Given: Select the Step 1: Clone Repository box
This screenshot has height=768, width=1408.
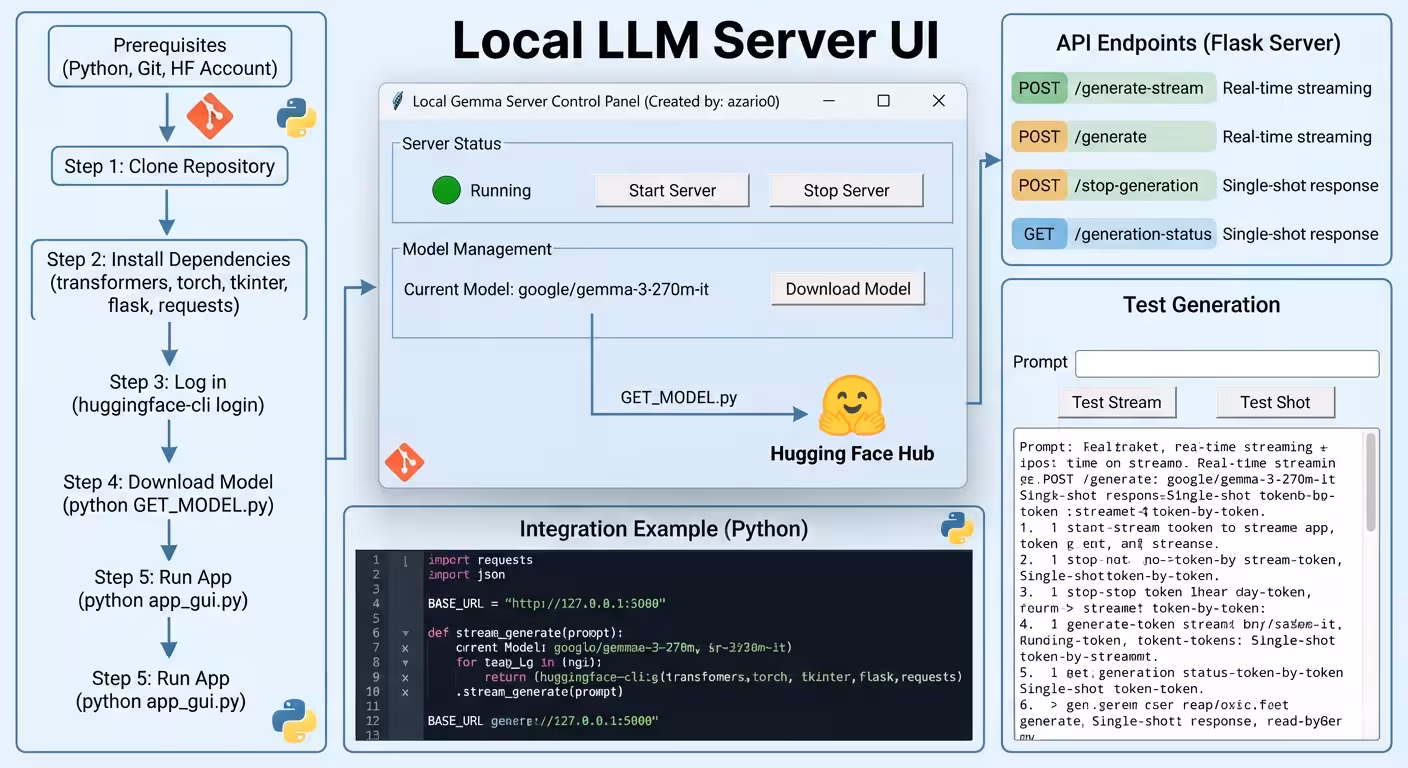Looking at the screenshot, I should click(x=169, y=166).
